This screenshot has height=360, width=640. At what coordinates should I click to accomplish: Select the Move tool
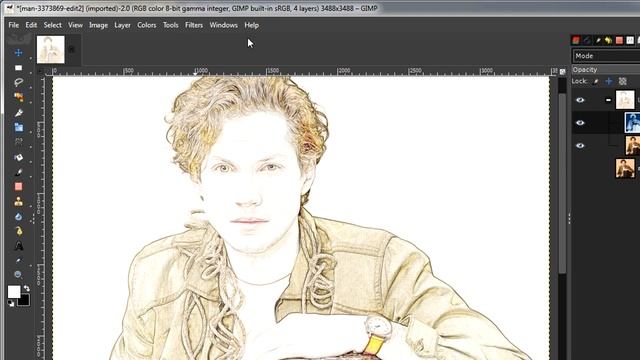[18, 53]
